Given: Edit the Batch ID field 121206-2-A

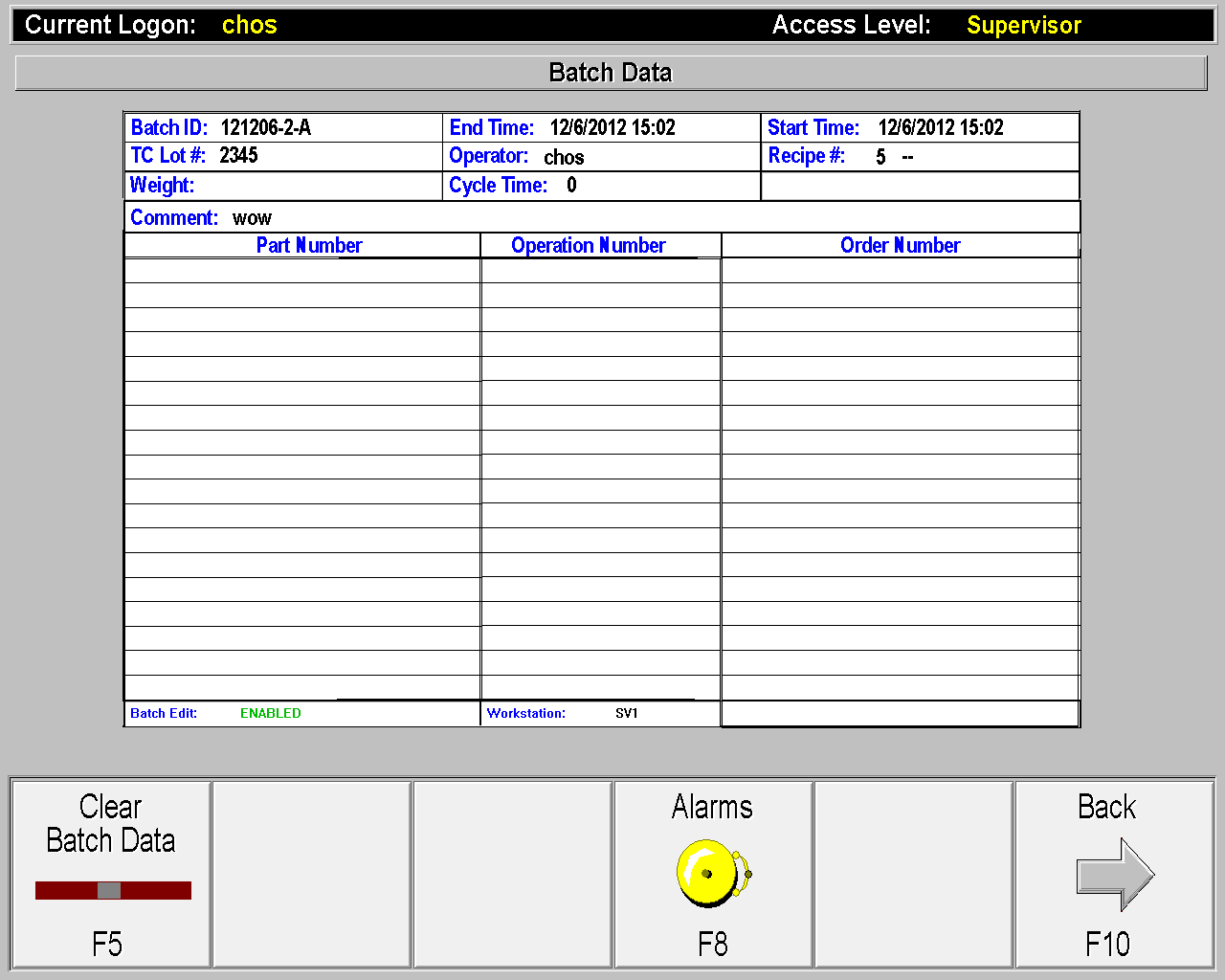Looking at the screenshot, I should pos(265,128).
